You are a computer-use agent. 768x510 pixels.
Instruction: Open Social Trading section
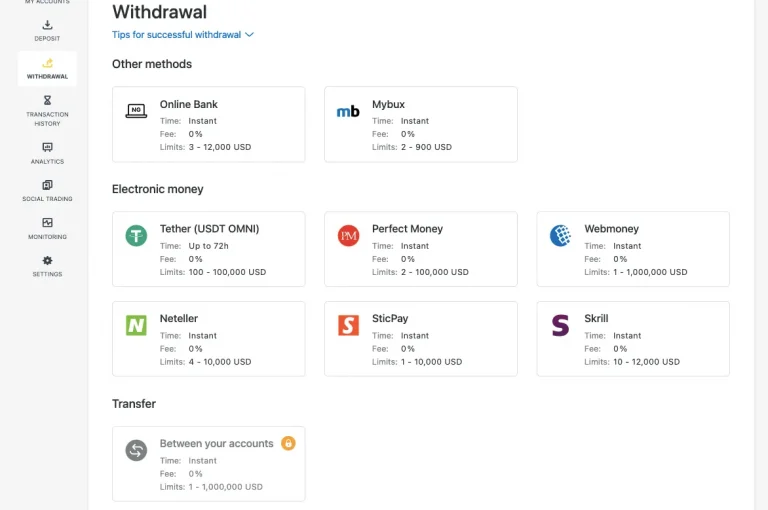[47, 190]
